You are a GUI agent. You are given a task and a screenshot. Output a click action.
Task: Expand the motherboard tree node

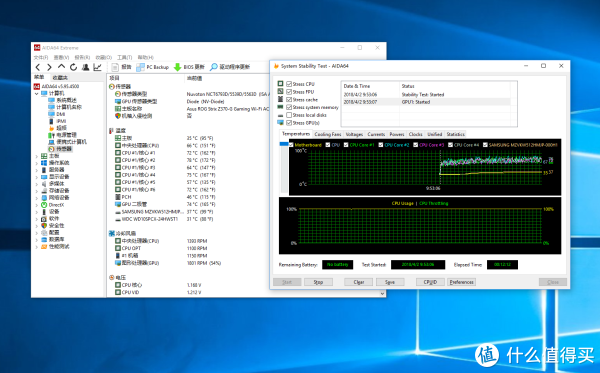tap(37, 156)
